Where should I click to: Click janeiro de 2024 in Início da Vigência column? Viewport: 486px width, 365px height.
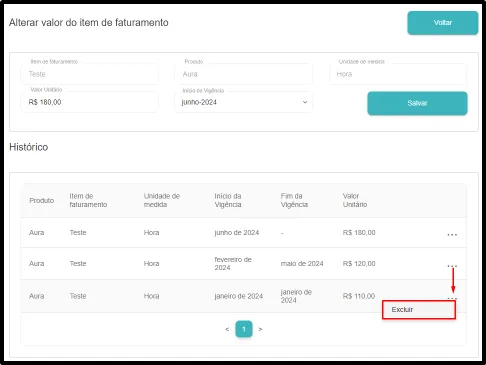point(239,296)
